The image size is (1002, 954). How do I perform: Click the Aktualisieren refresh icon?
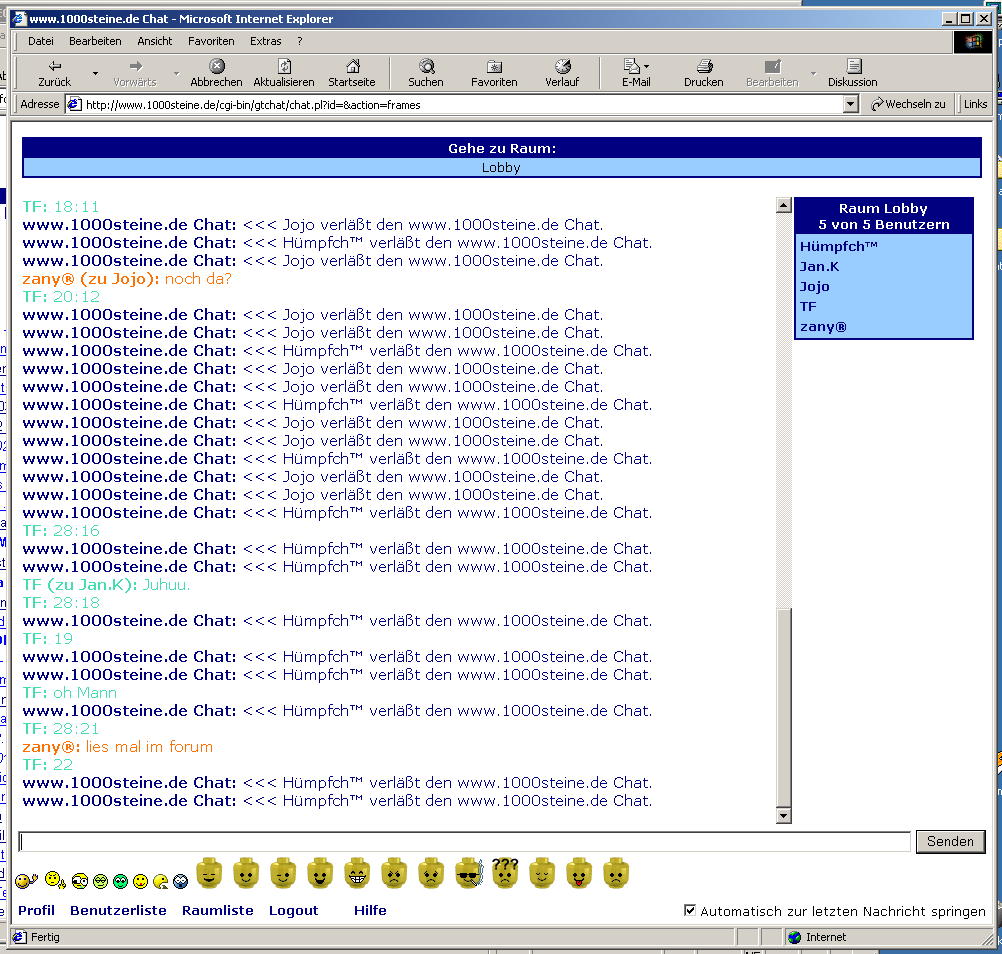pyautogui.click(x=284, y=66)
